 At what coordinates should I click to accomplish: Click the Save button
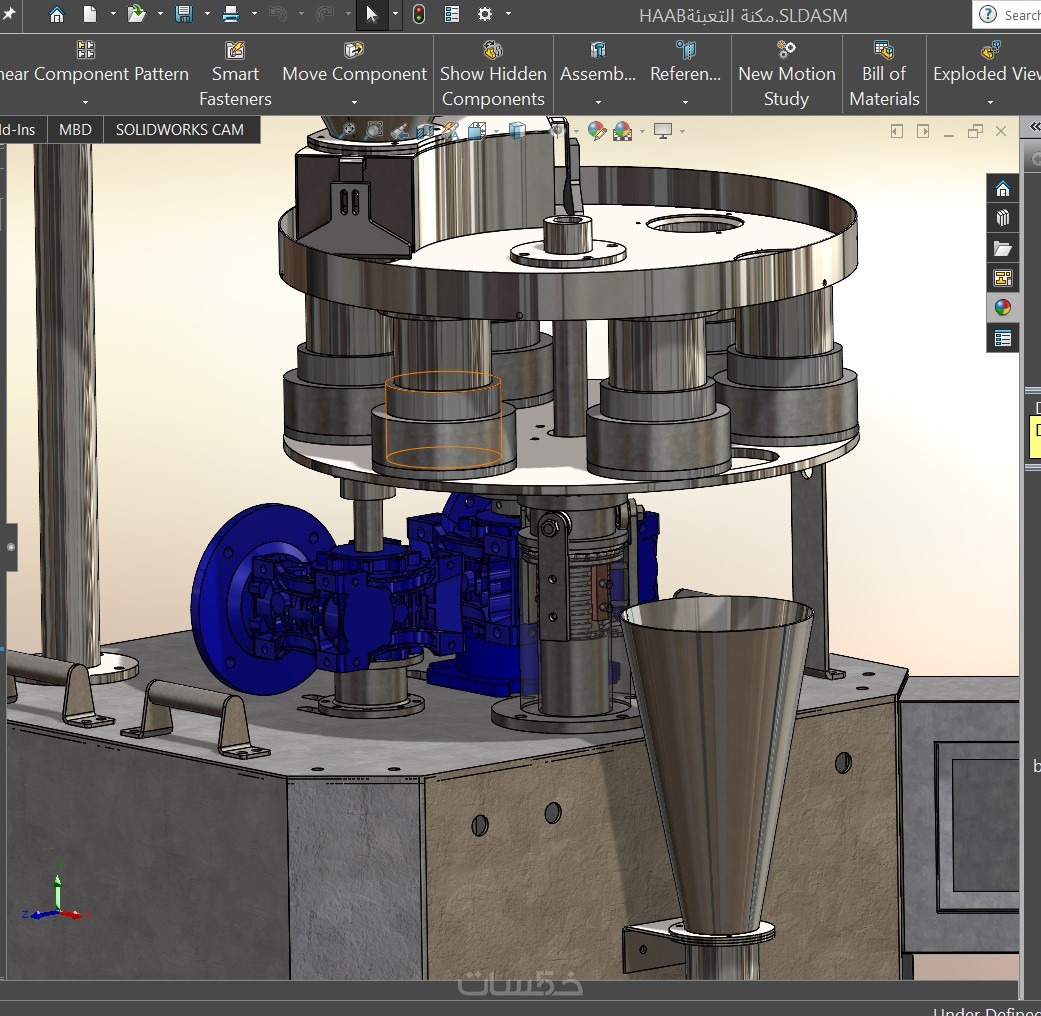[184, 14]
